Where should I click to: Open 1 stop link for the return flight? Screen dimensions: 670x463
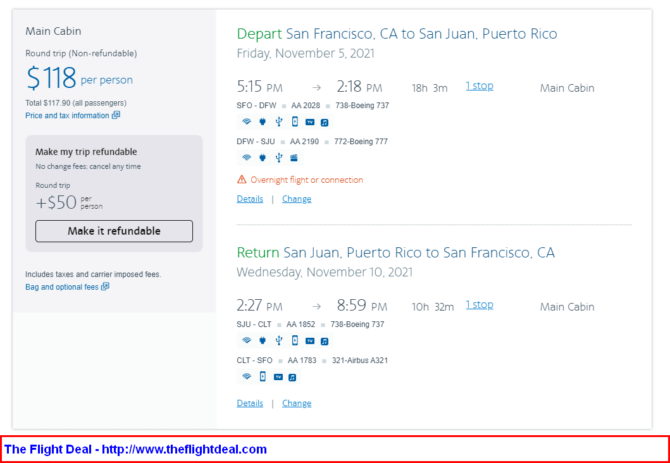479,305
